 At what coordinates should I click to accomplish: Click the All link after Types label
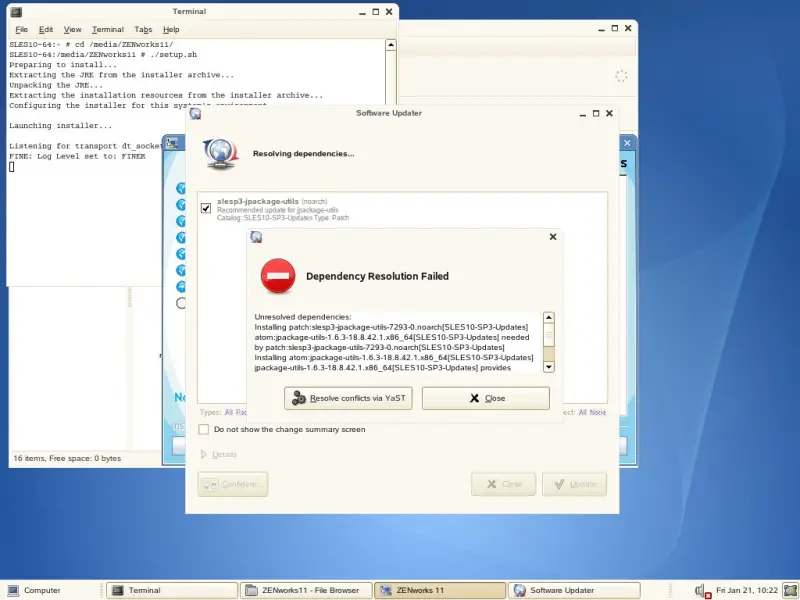[x=229, y=412]
